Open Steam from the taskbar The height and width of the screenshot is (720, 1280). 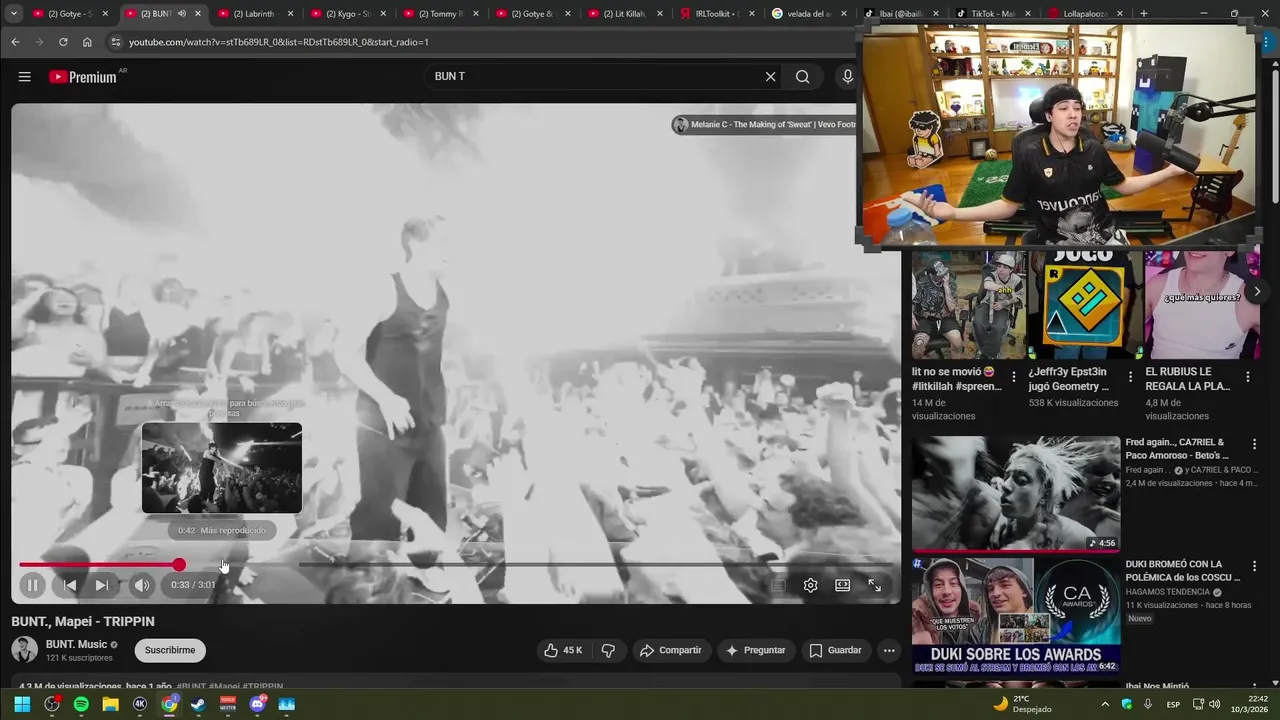[198, 704]
